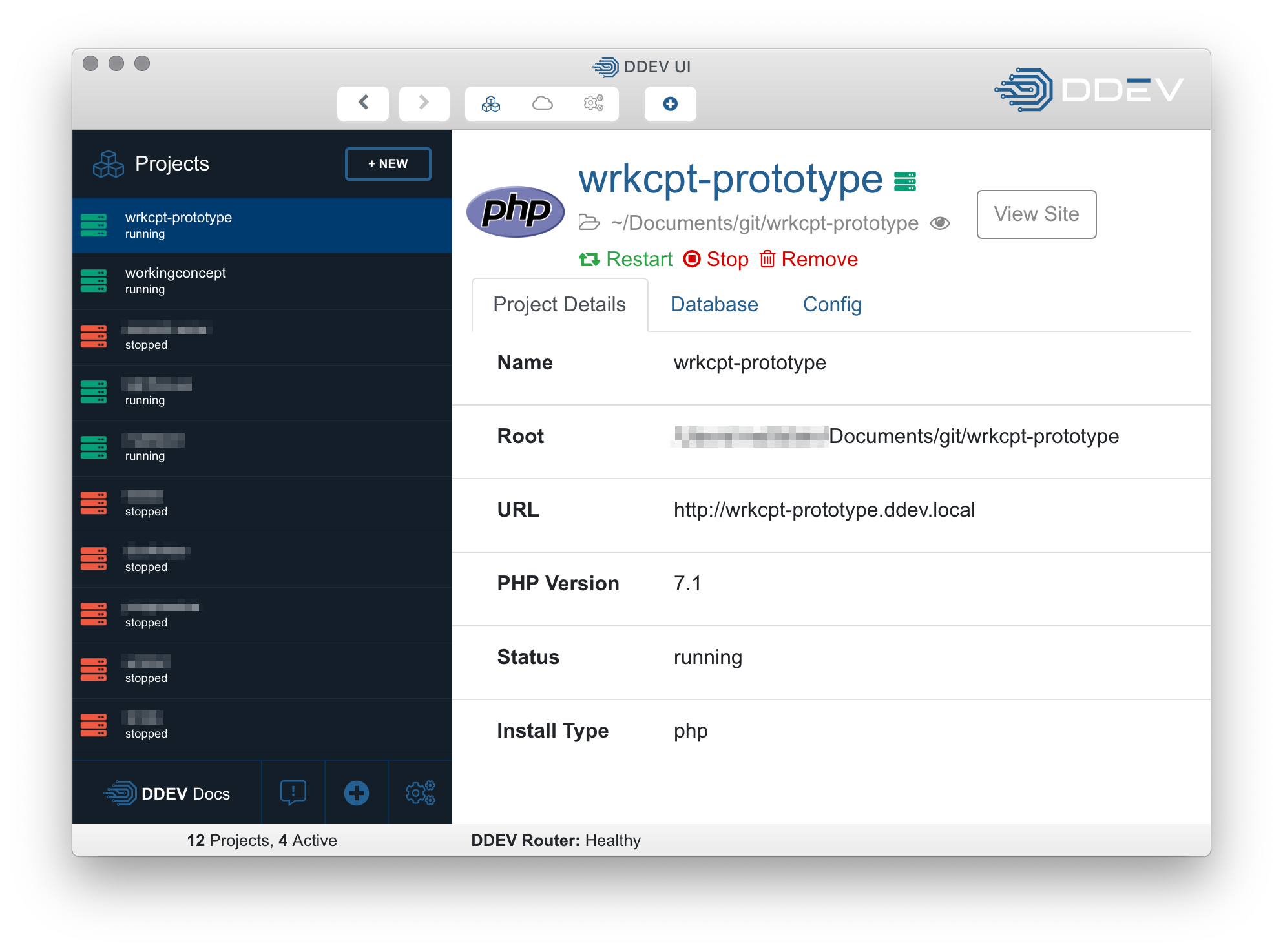
Task: Click the green server icon beside workingconcept
Action: pos(94,281)
